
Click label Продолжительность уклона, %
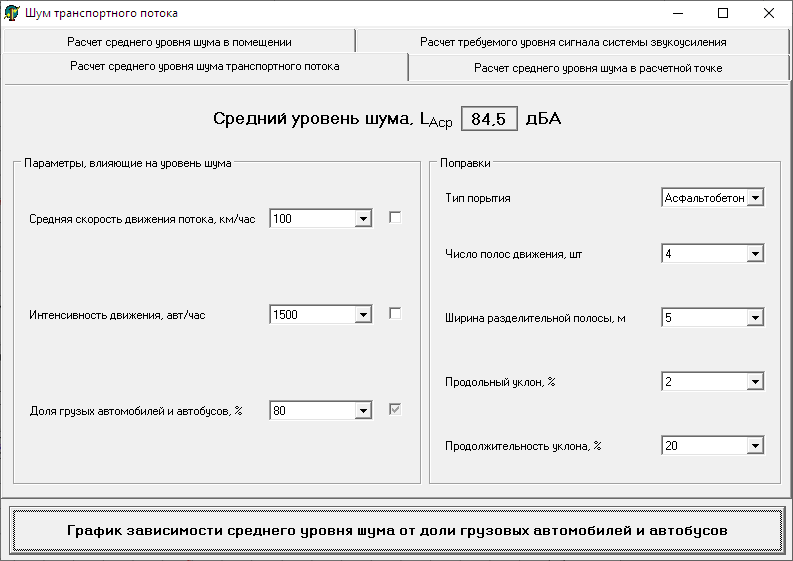coord(523,446)
